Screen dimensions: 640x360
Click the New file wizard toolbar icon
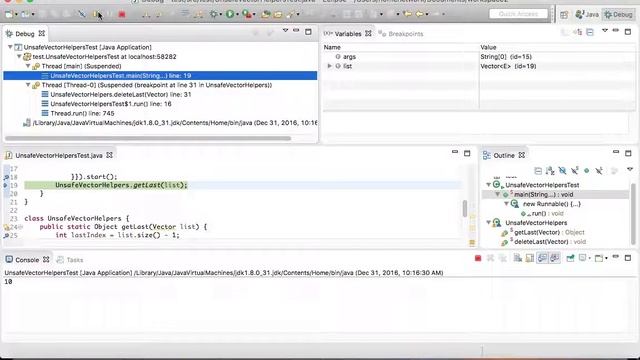point(9,15)
